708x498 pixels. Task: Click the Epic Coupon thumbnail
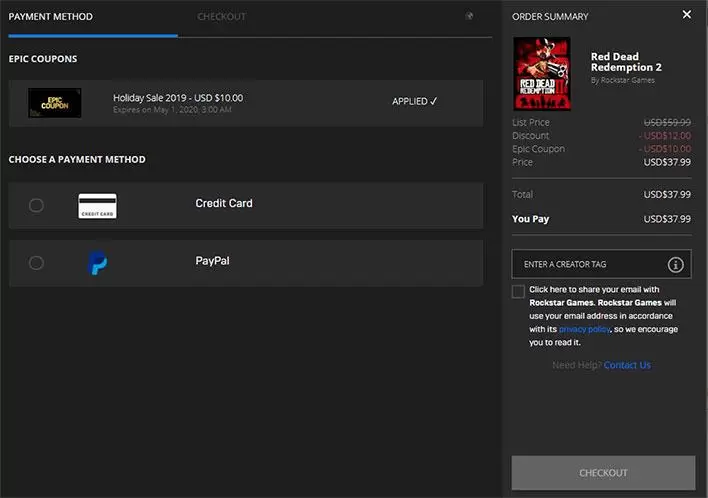click(55, 103)
